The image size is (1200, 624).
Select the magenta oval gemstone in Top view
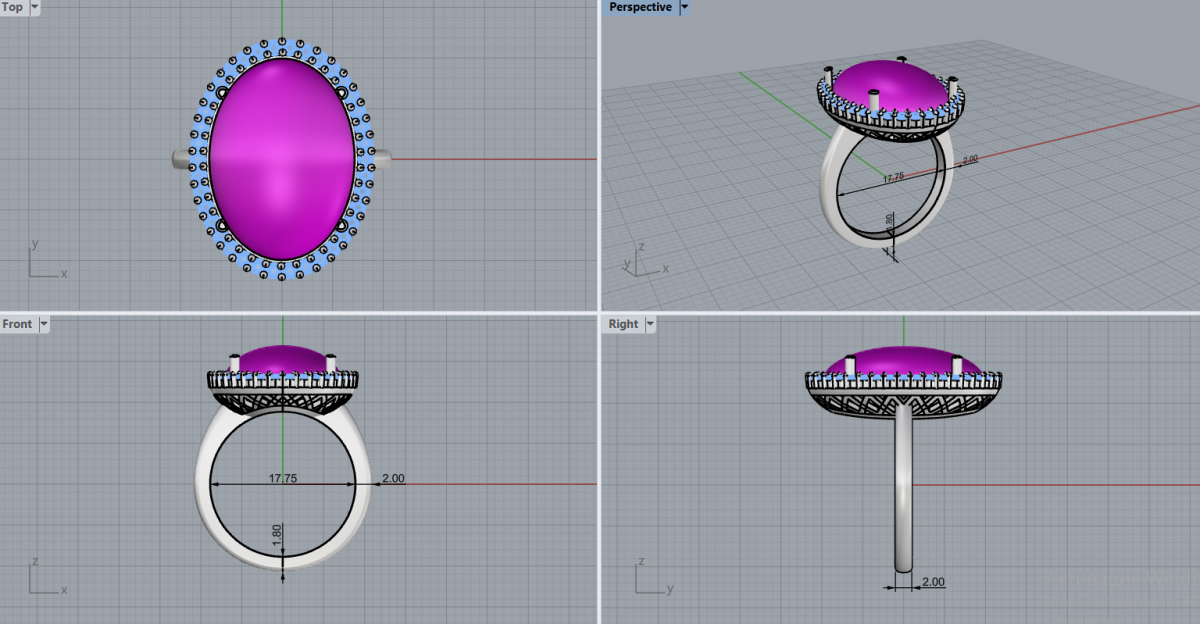click(281, 160)
